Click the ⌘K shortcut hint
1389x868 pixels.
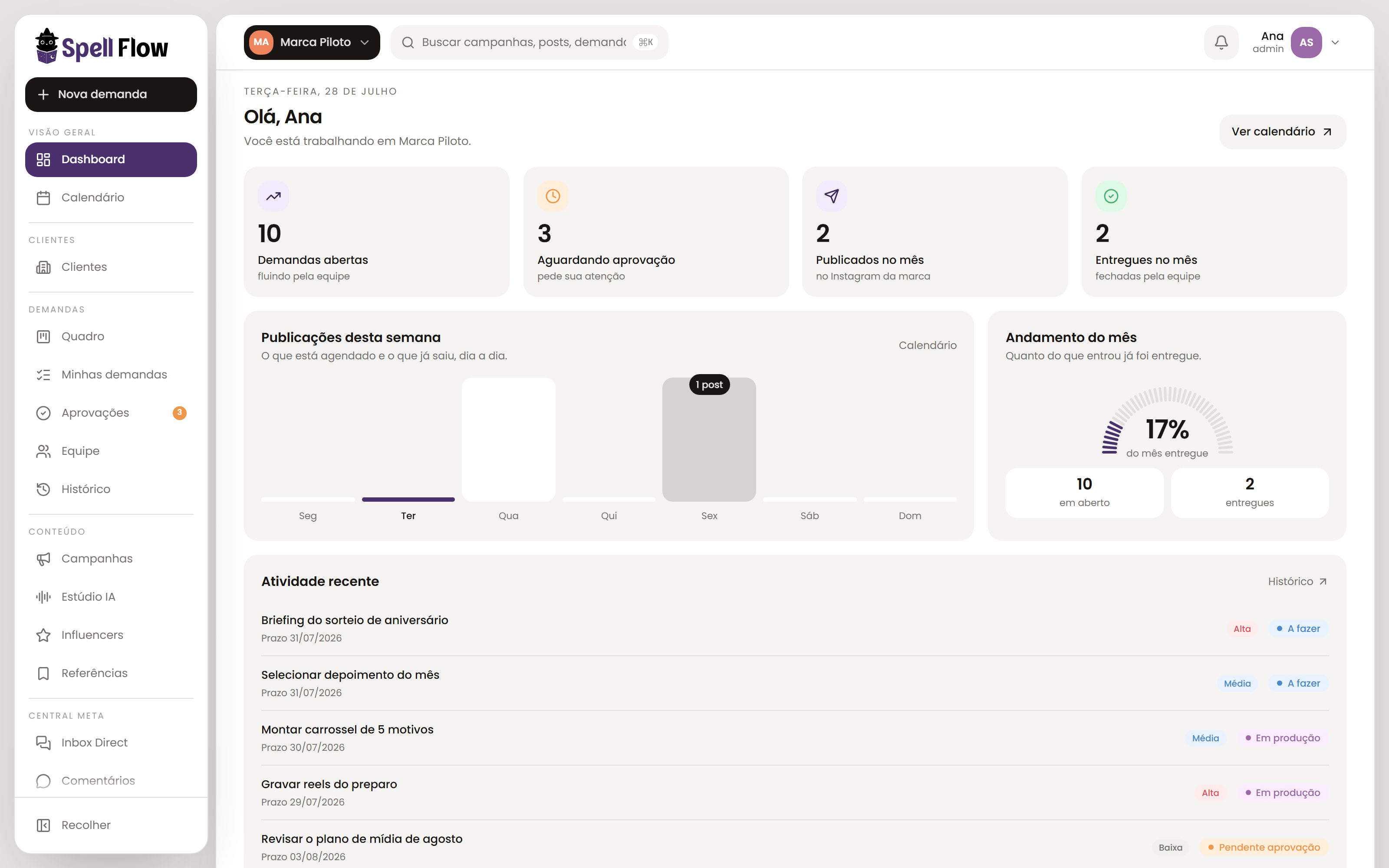click(646, 43)
